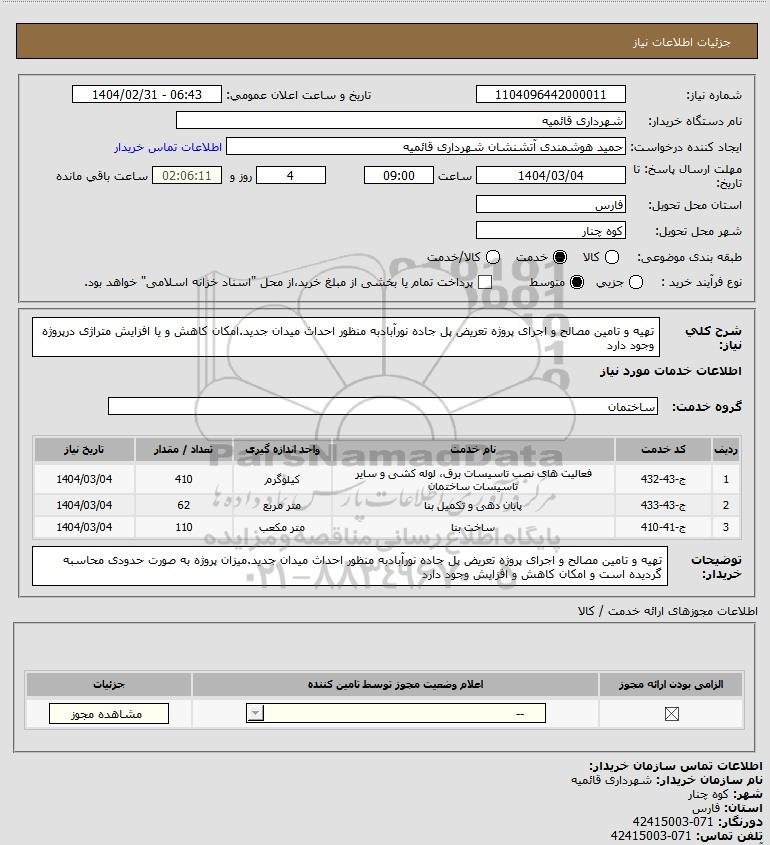Viewport: 770px width, 845px height.
Task: Click the اطلاعات مجوزهای ارائه خدمت / کالا heading
Action: [x=668, y=611]
